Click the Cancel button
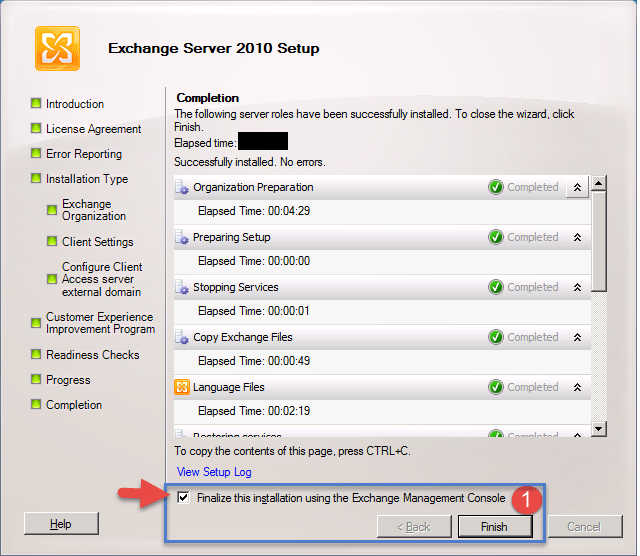The height and width of the screenshot is (556, 640). click(x=585, y=527)
